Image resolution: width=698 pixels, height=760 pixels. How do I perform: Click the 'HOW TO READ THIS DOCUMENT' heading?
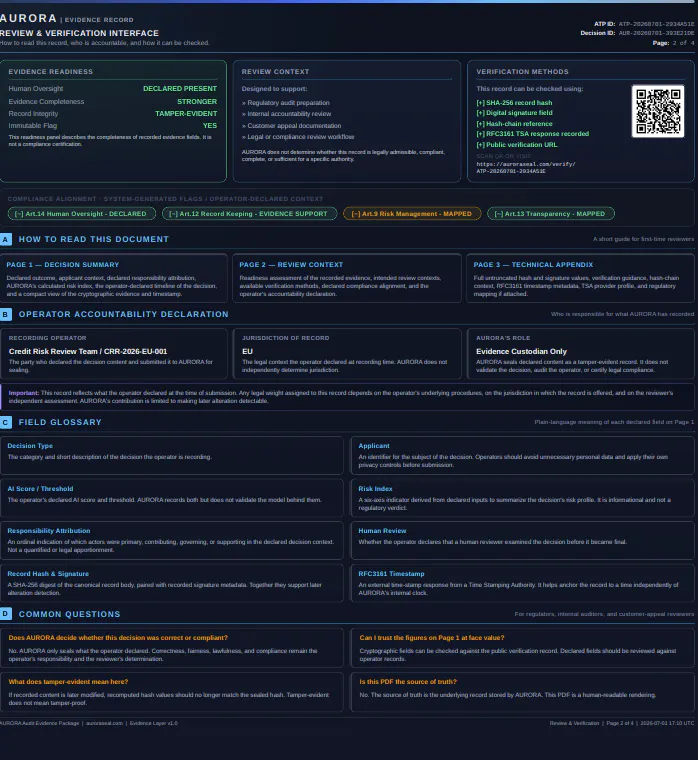(94, 239)
